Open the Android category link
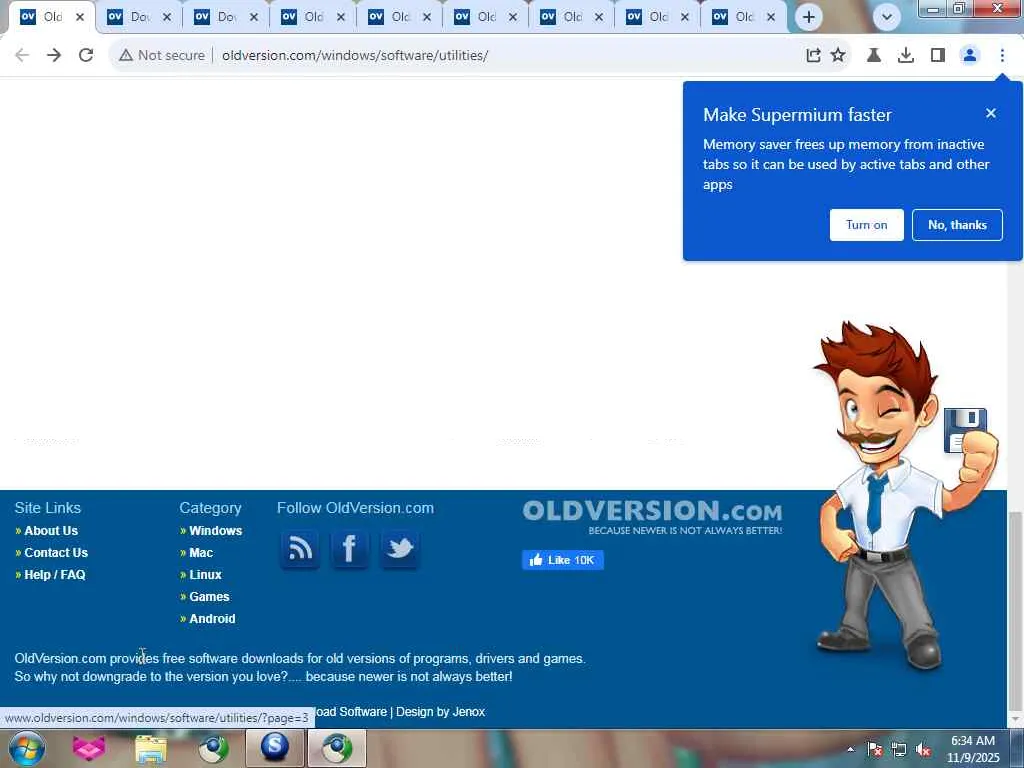 tap(212, 619)
